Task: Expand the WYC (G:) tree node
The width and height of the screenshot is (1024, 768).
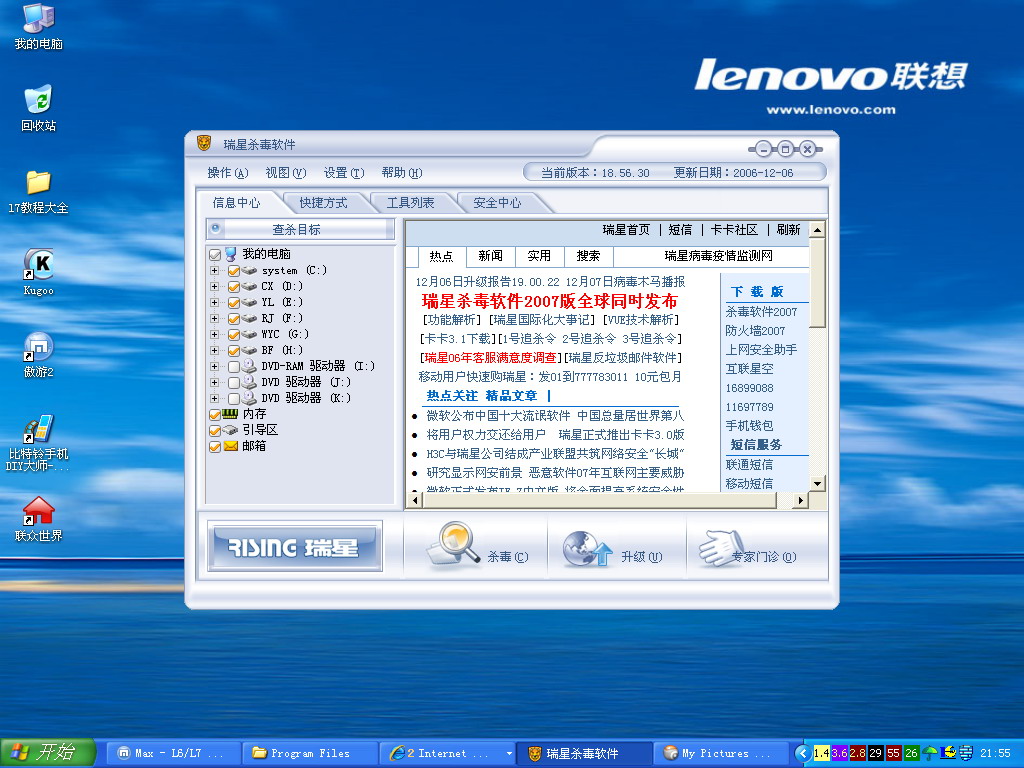Action: coord(214,334)
